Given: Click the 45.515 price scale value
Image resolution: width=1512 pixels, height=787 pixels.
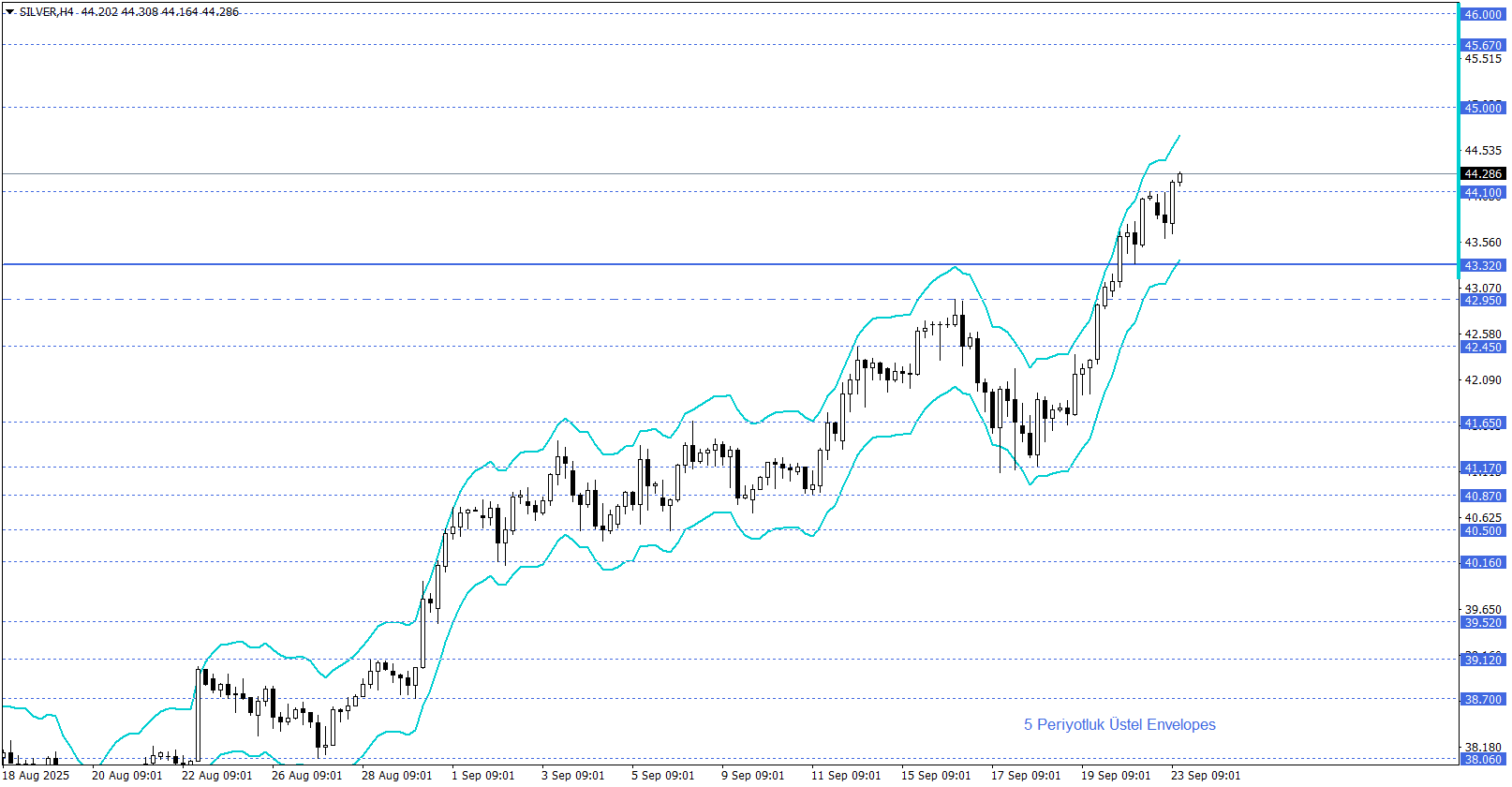Looking at the screenshot, I should pos(1483,58).
